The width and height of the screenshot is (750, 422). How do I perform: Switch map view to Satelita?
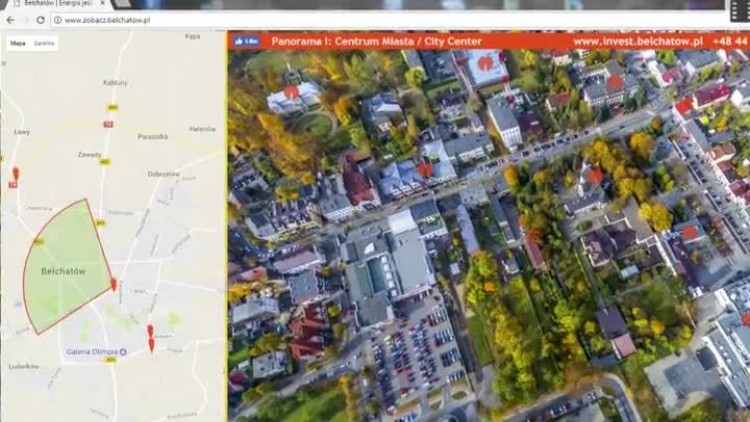pos(44,43)
